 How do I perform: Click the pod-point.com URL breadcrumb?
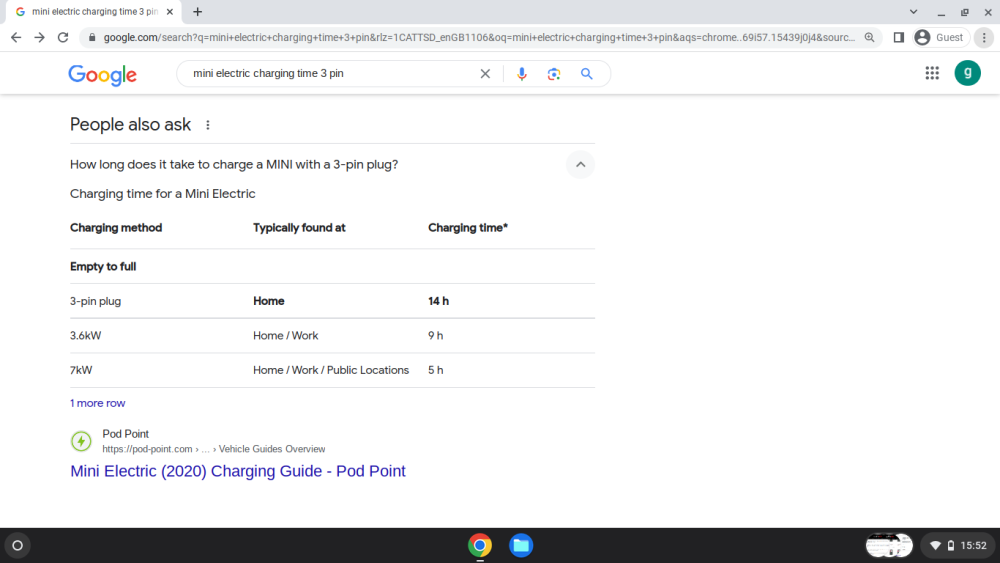click(214, 449)
